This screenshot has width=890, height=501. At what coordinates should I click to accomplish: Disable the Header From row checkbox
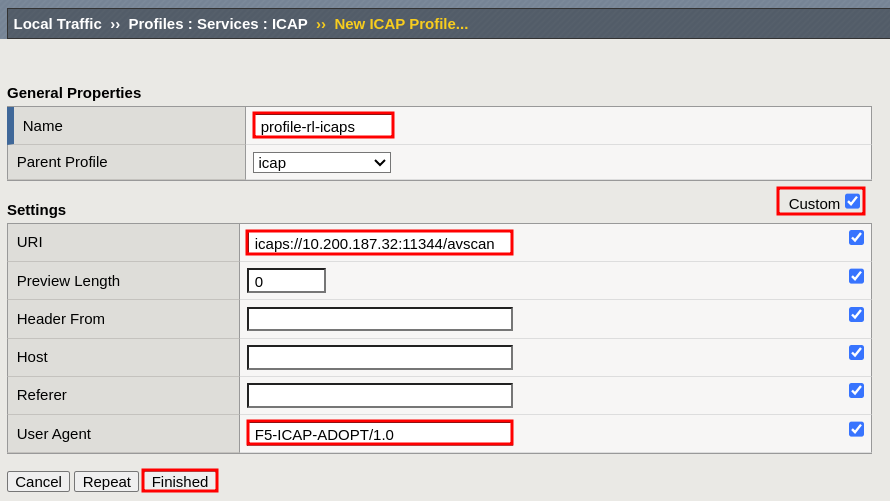point(856,314)
